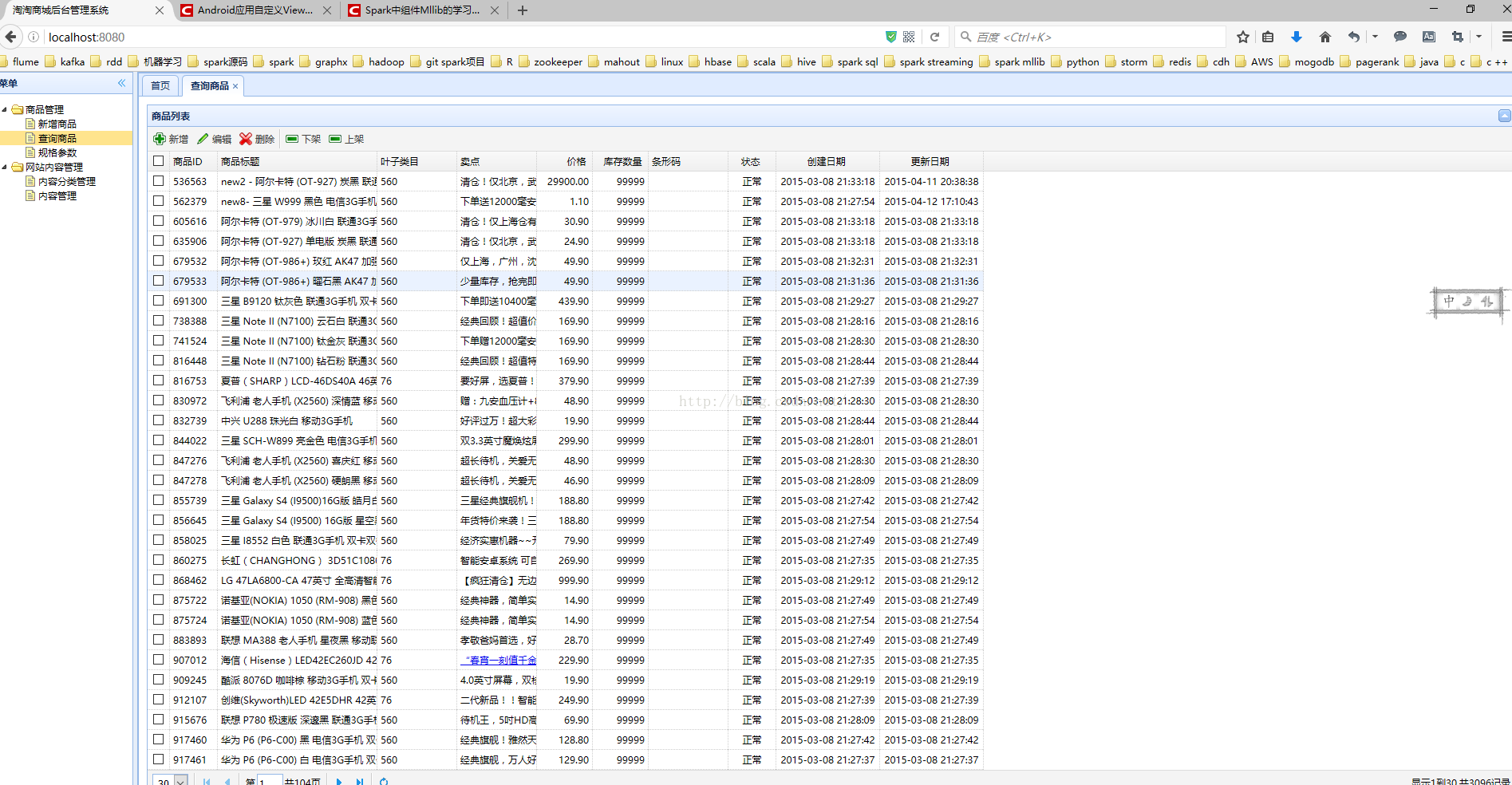
Task: Check the row for product ID 562379
Action: (x=159, y=201)
